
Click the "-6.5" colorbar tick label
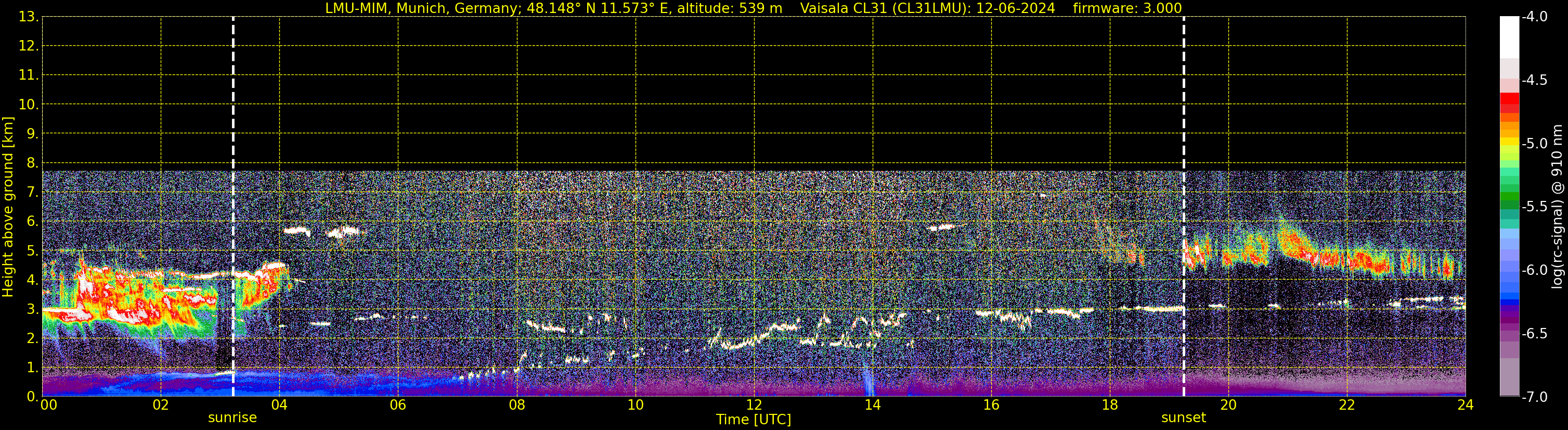pyautogui.click(x=1535, y=334)
